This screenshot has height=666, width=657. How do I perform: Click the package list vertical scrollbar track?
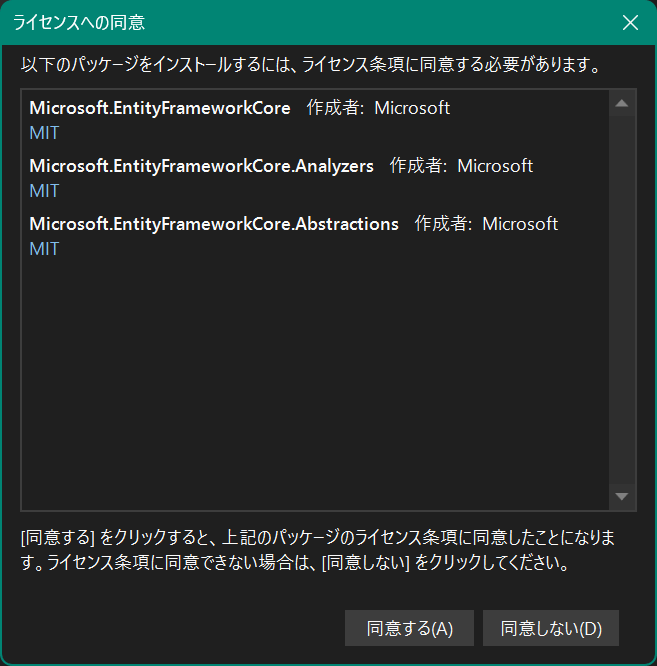point(621,300)
